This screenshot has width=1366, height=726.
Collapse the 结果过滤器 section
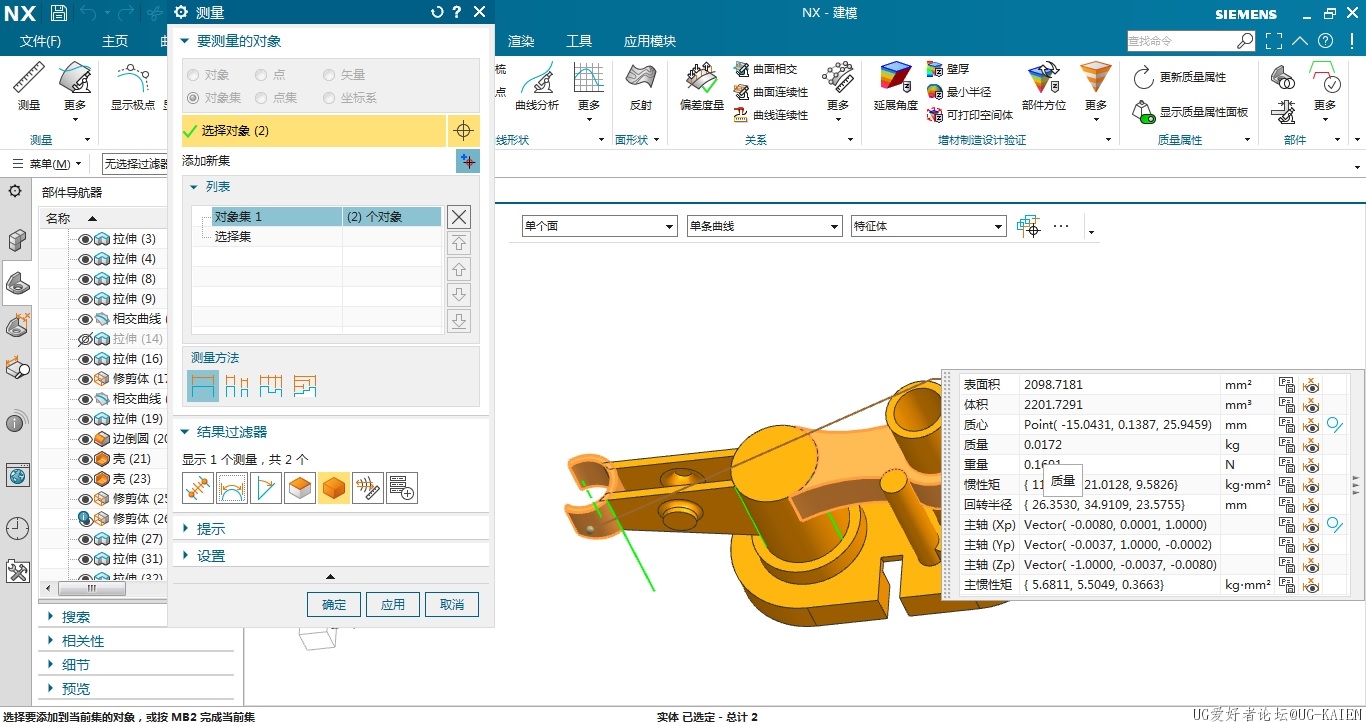coord(185,432)
